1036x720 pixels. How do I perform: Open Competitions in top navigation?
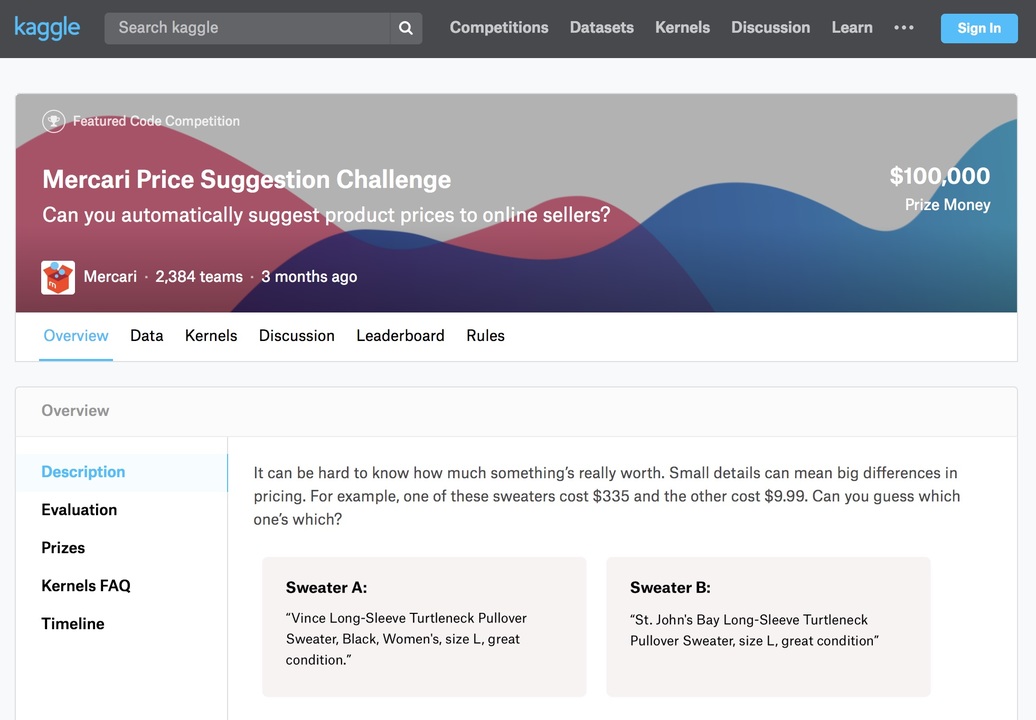coord(499,28)
